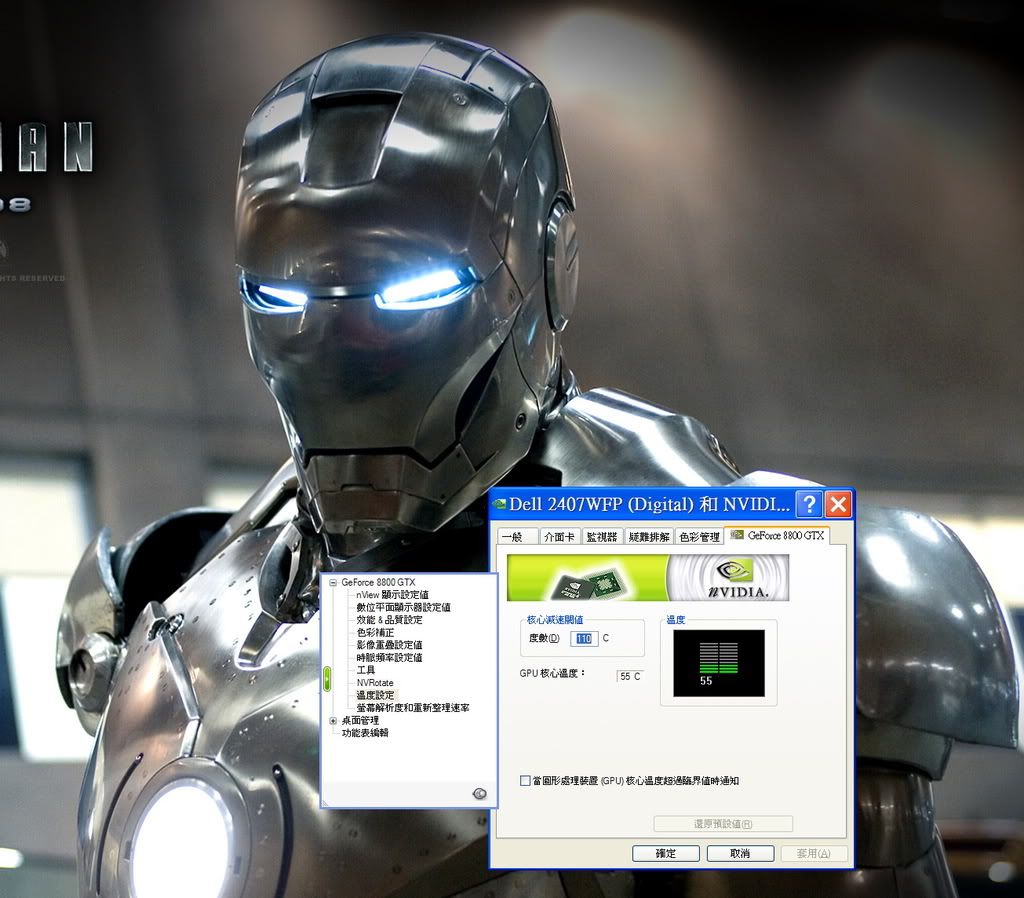This screenshot has width=1024, height=898.
Task: Enable GPU core temperature threshold notification checkbox
Action: click(525, 780)
